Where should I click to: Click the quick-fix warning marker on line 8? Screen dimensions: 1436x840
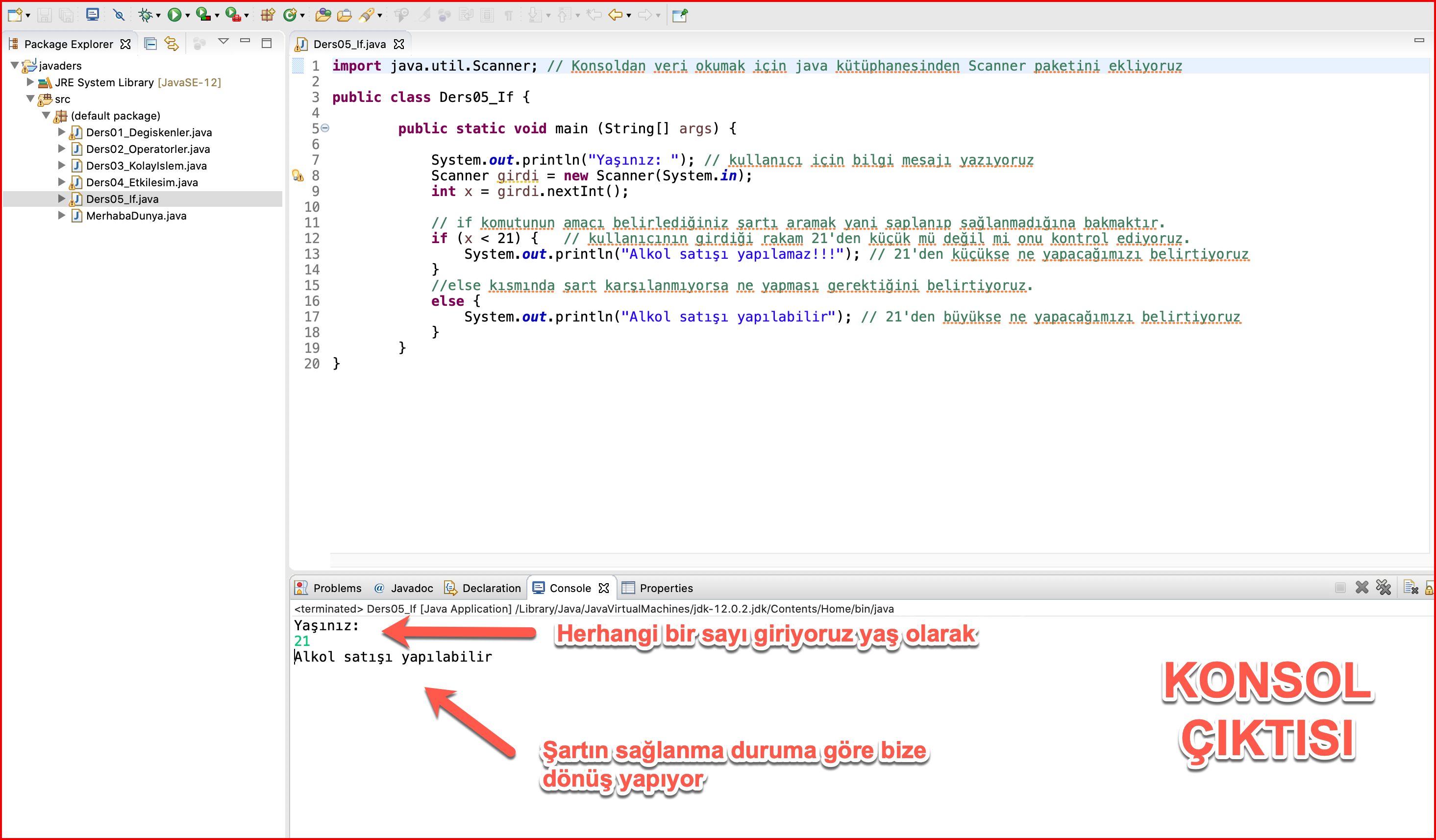pos(298,175)
